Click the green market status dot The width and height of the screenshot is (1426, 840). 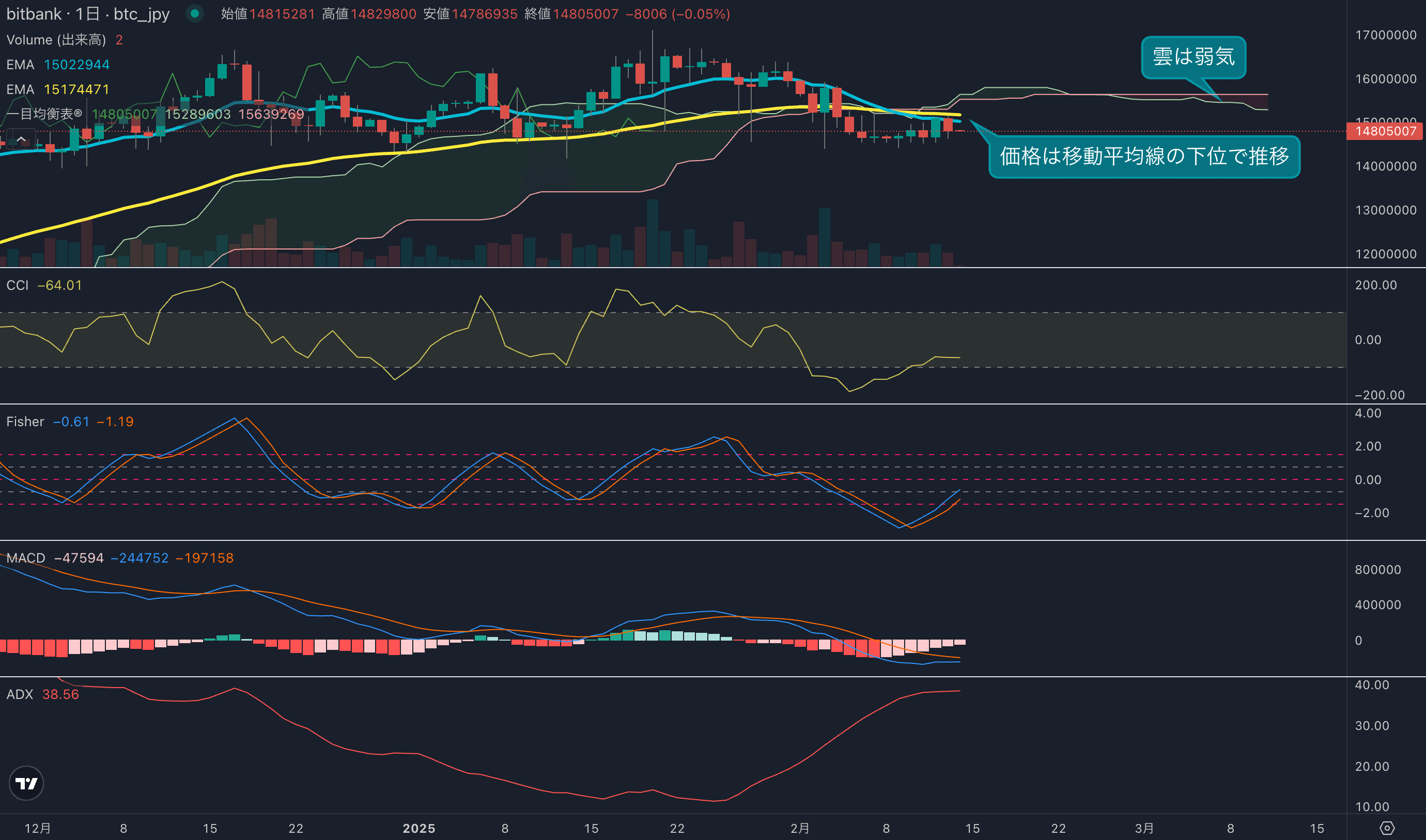(x=195, y=13)
